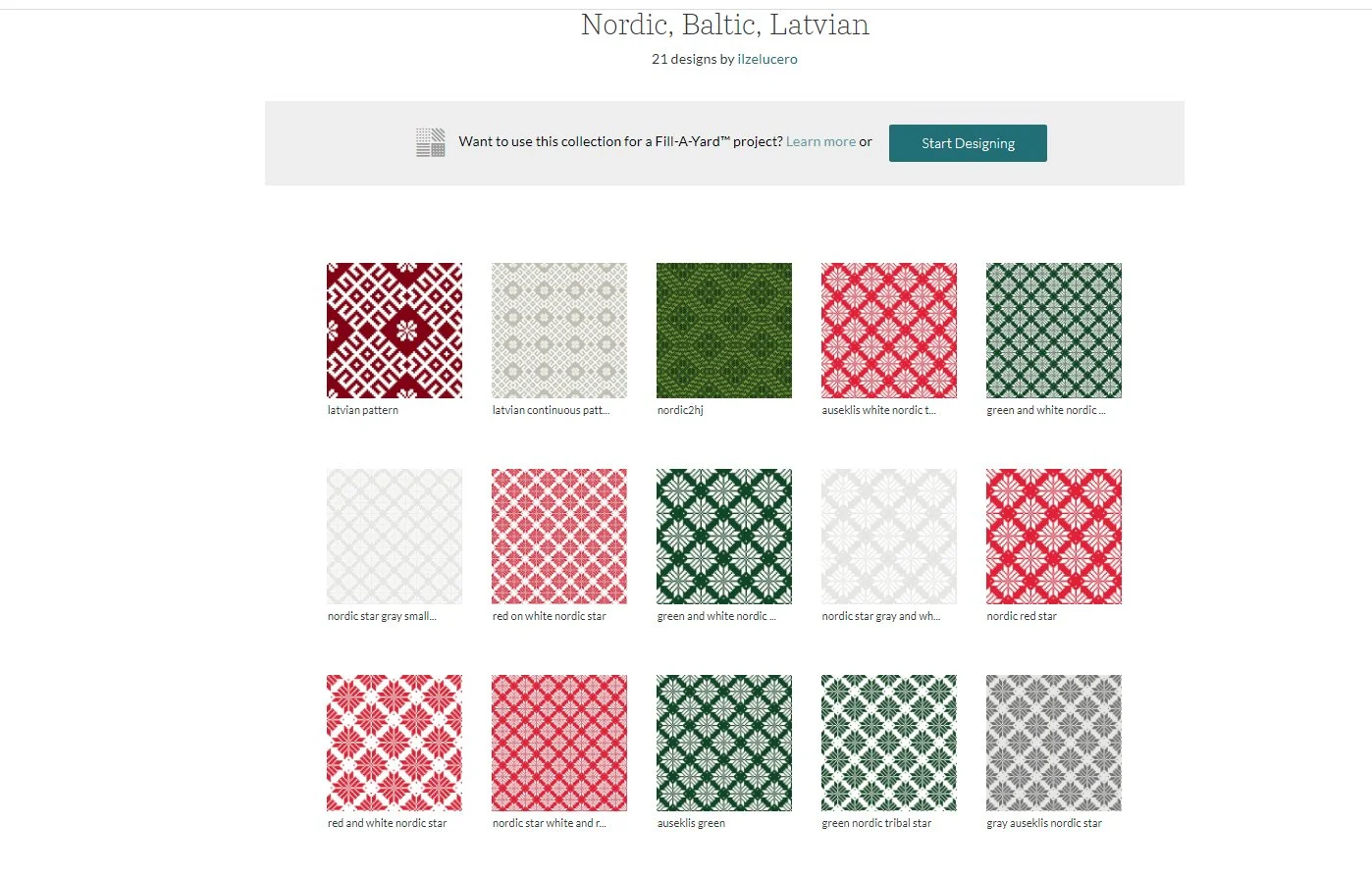Click the Nordic, Baltic, Latvian collection title
Image resolution: width=1372 pixels, height=877 pixels.
725,25
